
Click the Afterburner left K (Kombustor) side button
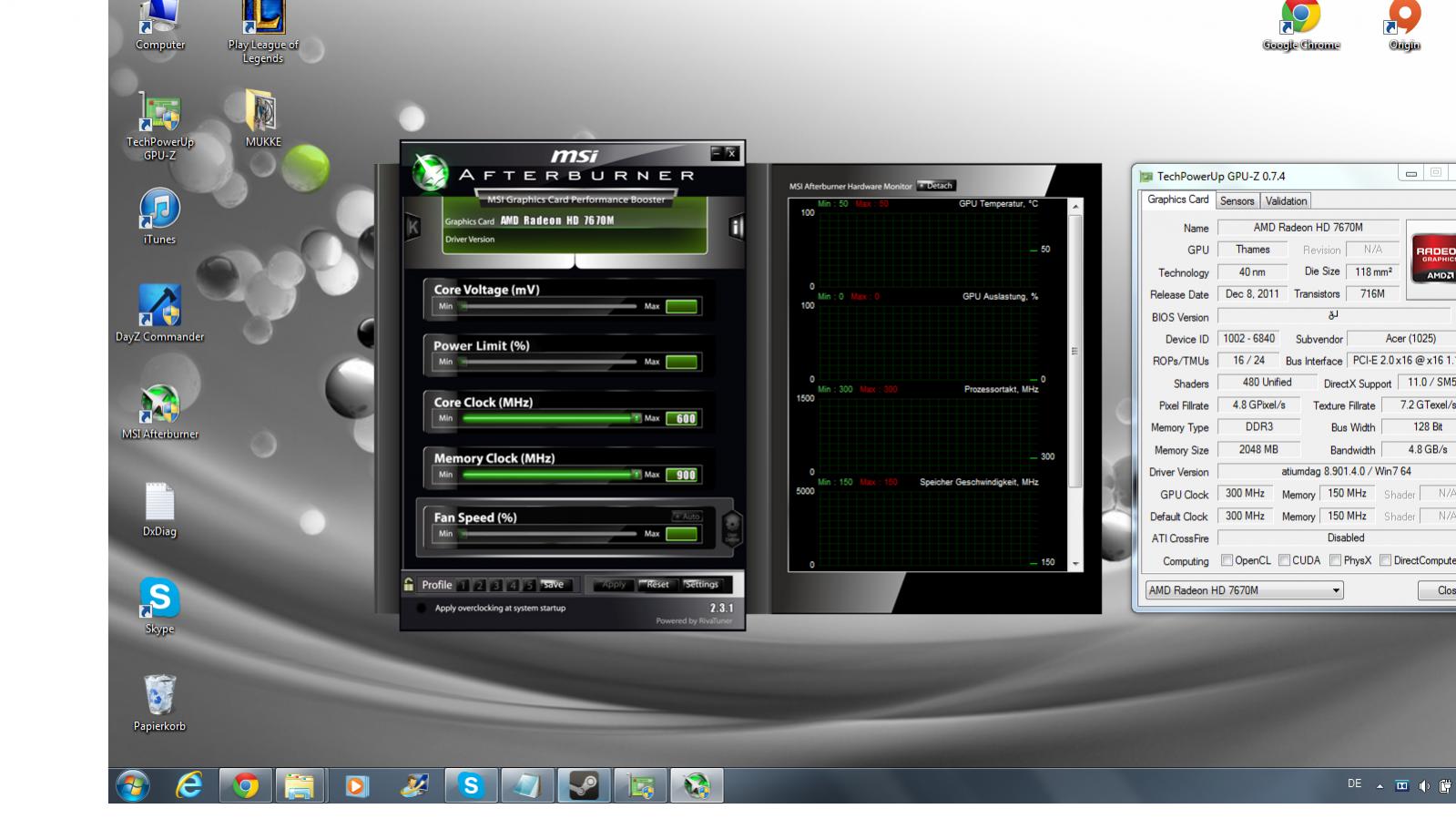point(412,227)
